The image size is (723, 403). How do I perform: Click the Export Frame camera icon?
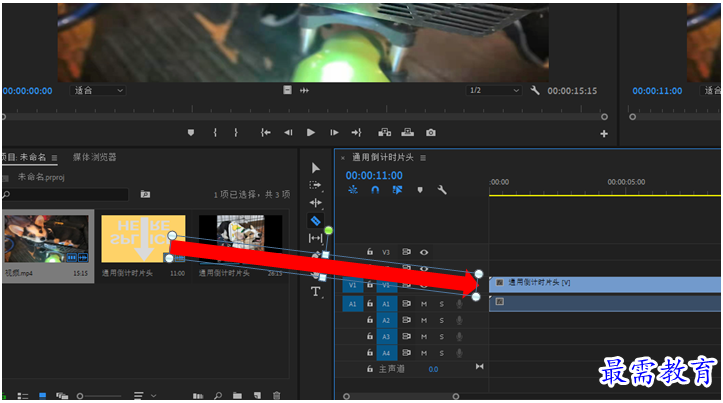point(431,133)
